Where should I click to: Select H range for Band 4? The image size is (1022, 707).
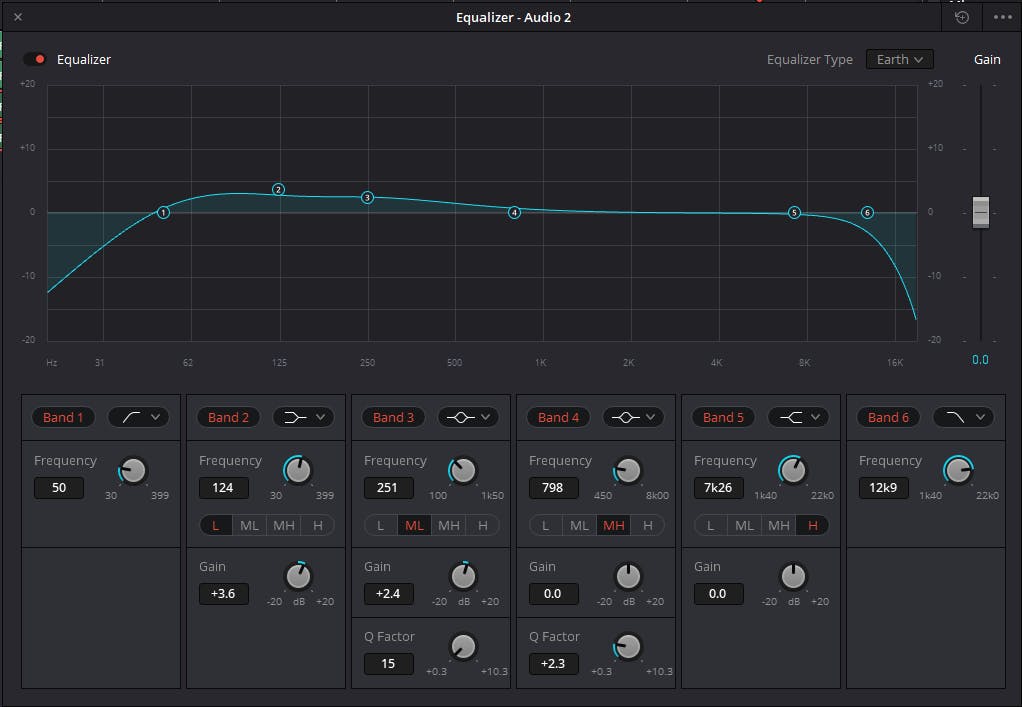647,525
